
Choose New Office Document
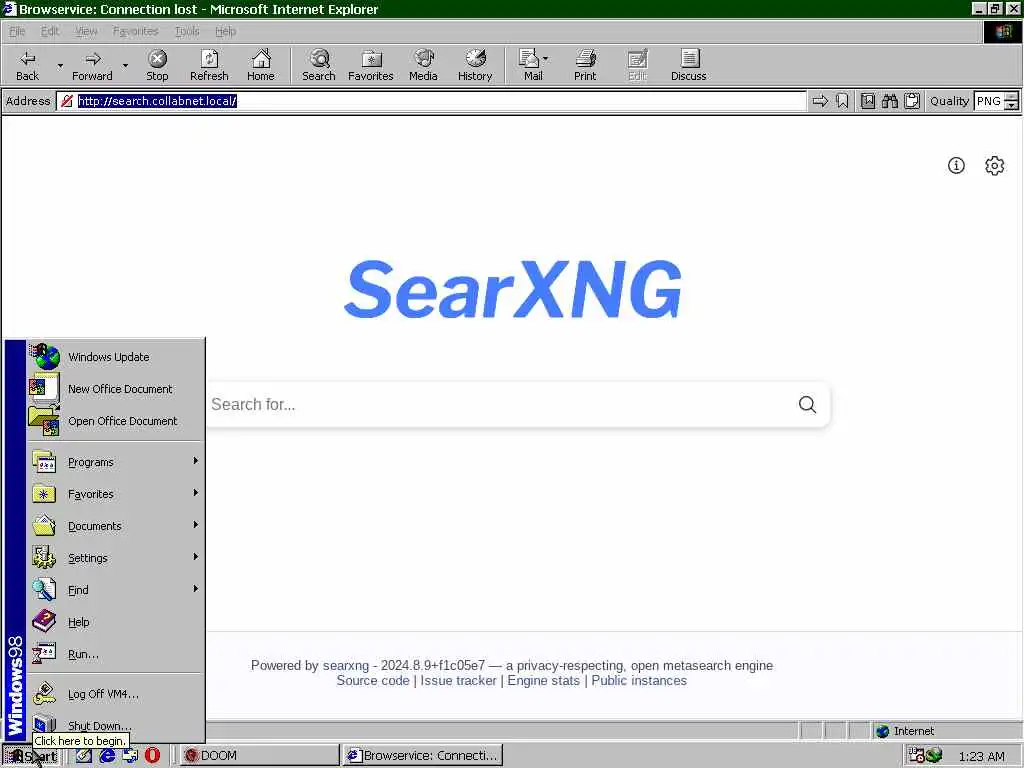point(115,389)
